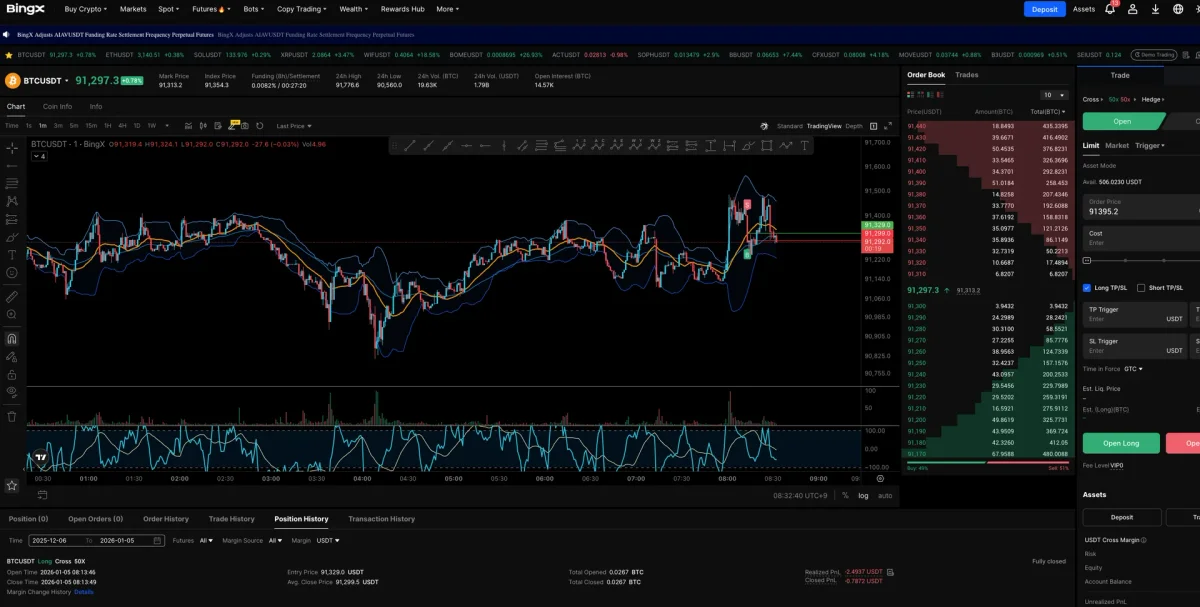Open the Trades tab beside Order Book
Screen dimensions: 1200x607
[x=967, y=75]
